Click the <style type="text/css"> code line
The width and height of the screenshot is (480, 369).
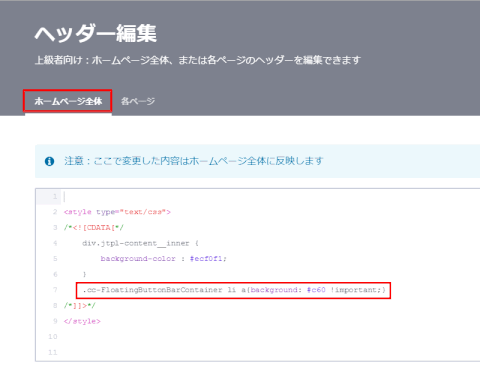pos(117,212)
